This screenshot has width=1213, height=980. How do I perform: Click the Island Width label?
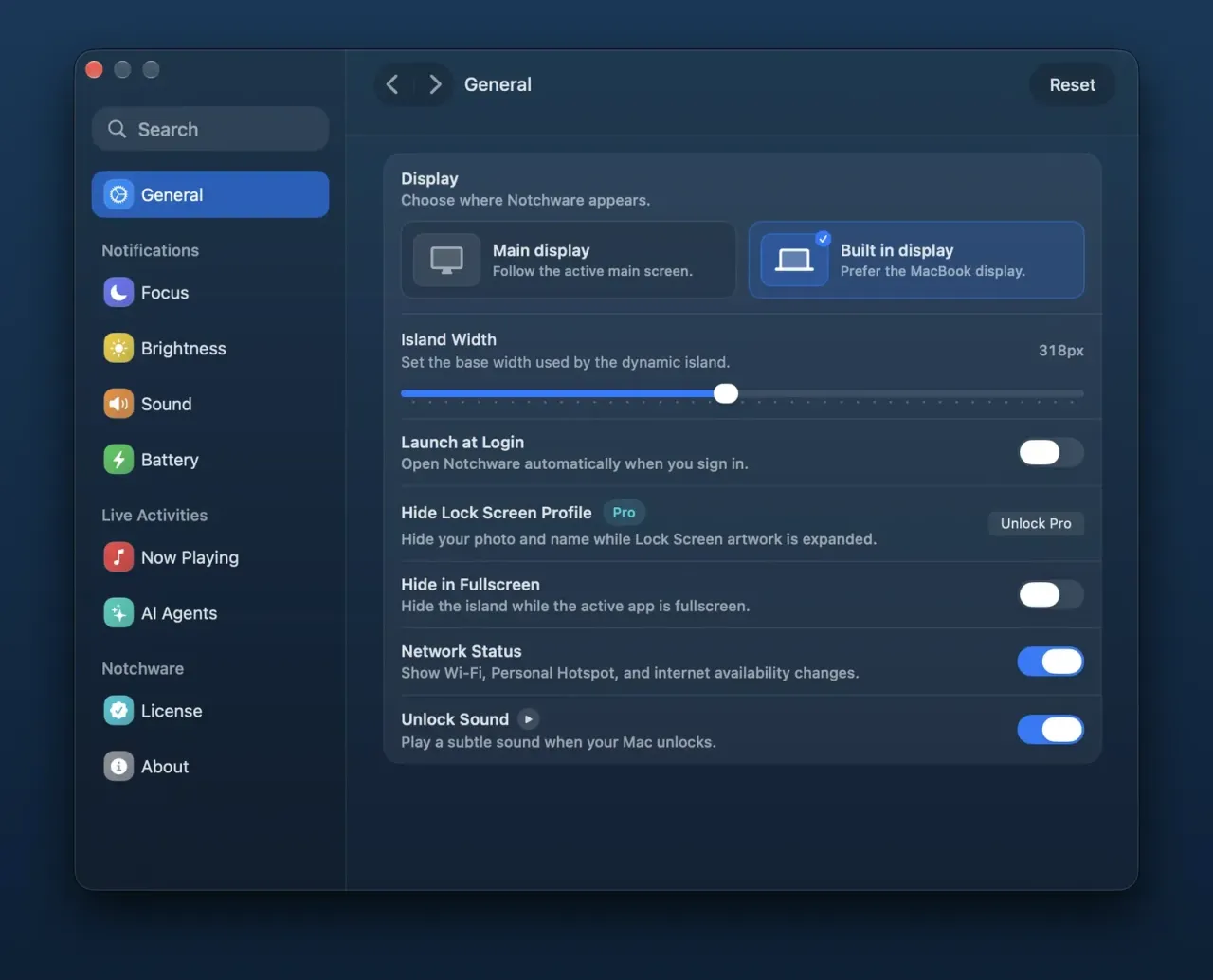tap(448, 339)
